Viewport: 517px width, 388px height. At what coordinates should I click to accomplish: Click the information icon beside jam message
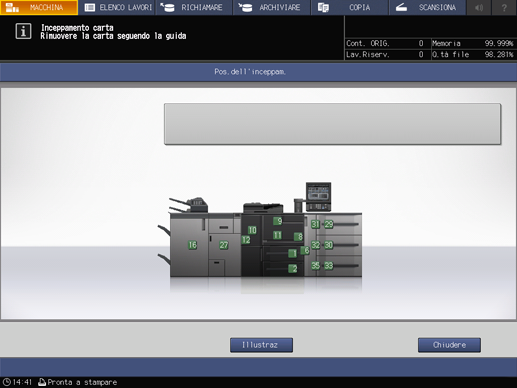click(23, 31)
